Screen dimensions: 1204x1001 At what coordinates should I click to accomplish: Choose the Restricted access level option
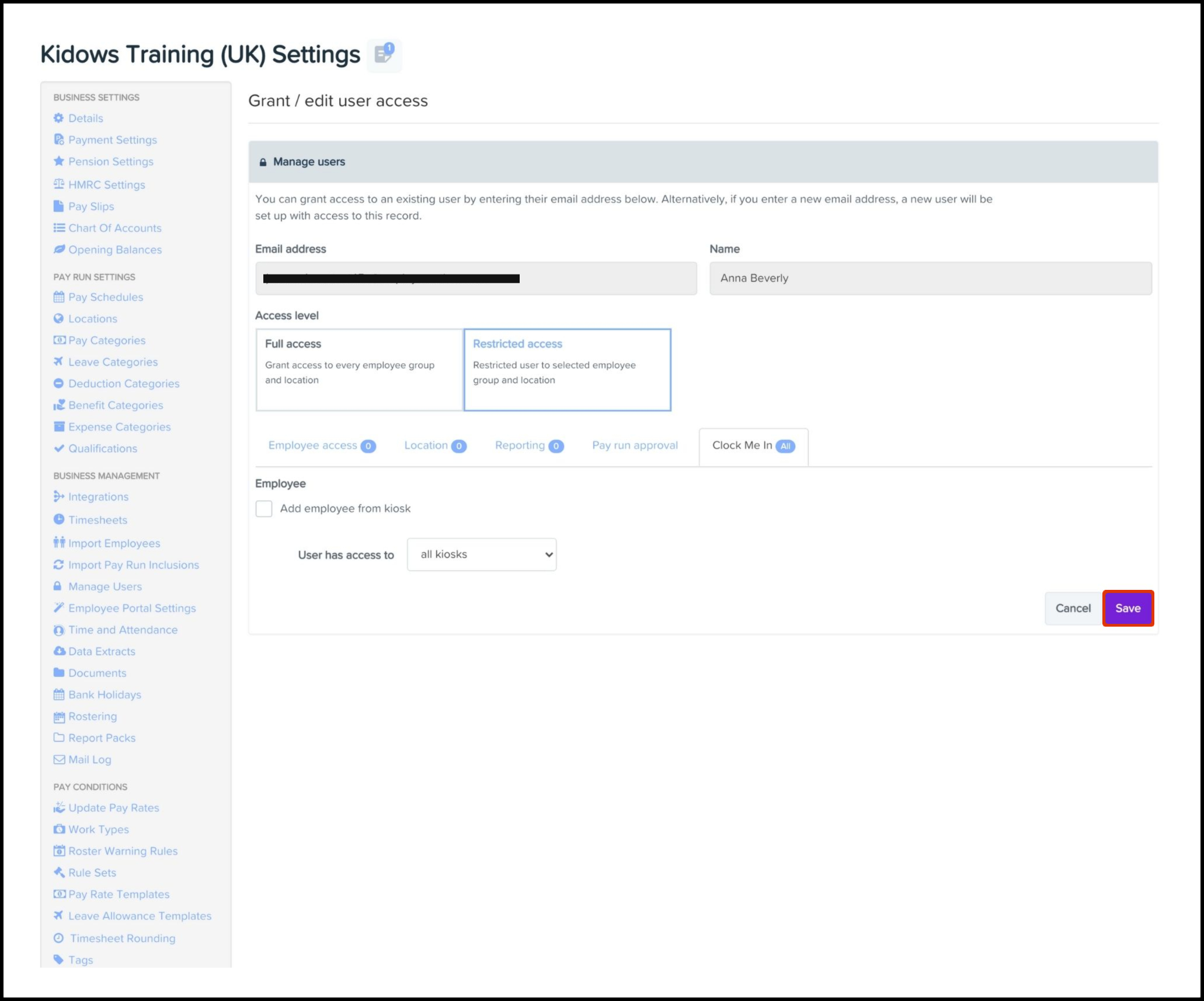(x=567, y=370)
